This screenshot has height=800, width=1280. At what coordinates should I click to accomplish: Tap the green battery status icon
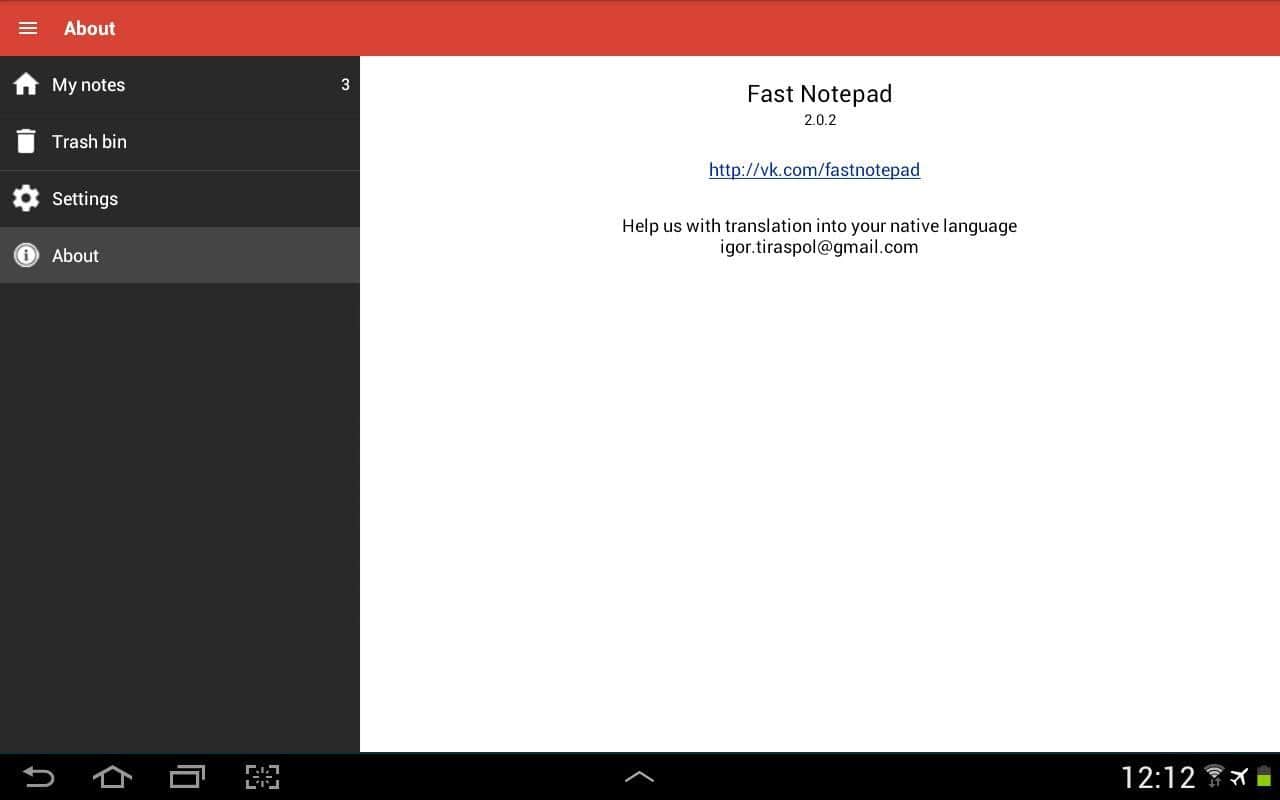pyautogui.click(x=1264, y=777)
